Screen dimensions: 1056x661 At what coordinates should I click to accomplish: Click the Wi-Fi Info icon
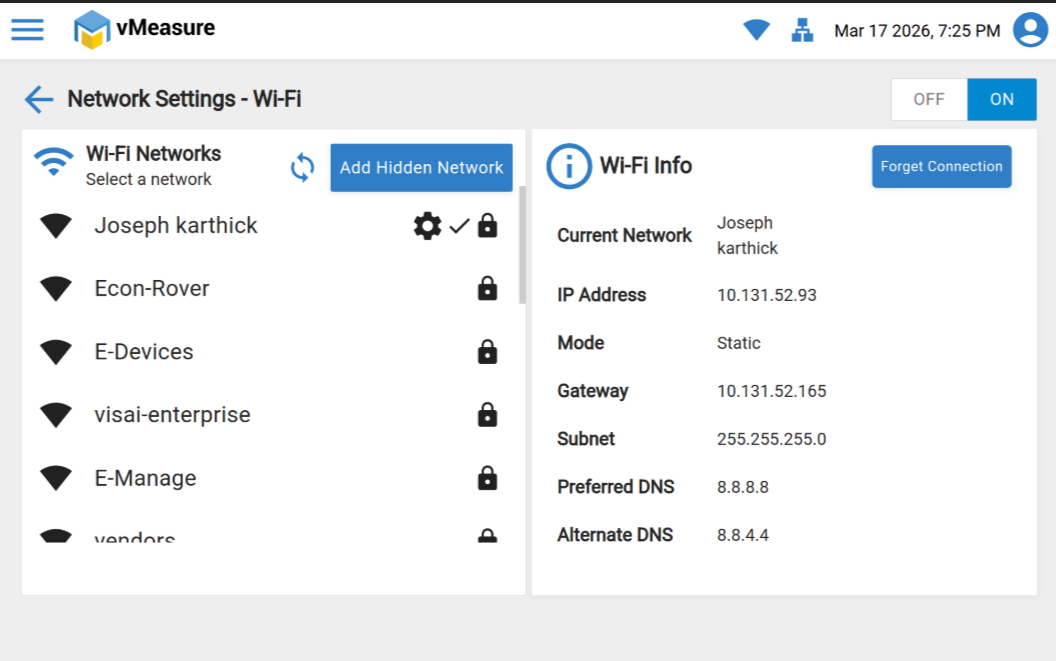(569, 166)
